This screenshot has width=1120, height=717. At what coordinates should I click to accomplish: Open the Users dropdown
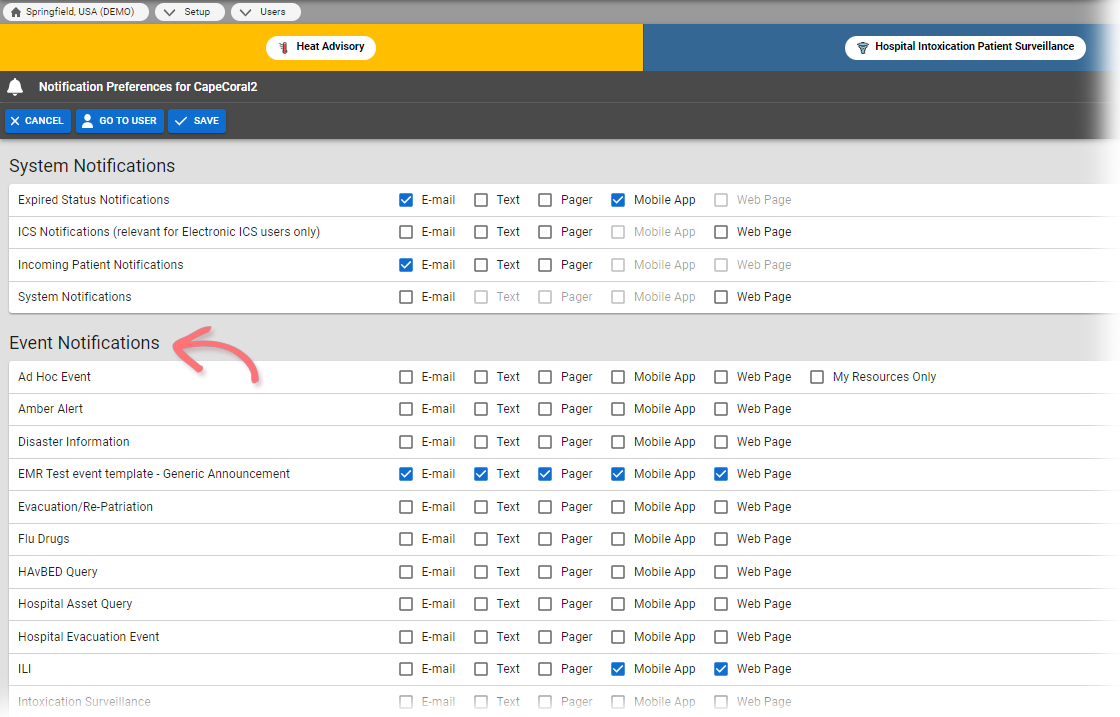[265, 11]
